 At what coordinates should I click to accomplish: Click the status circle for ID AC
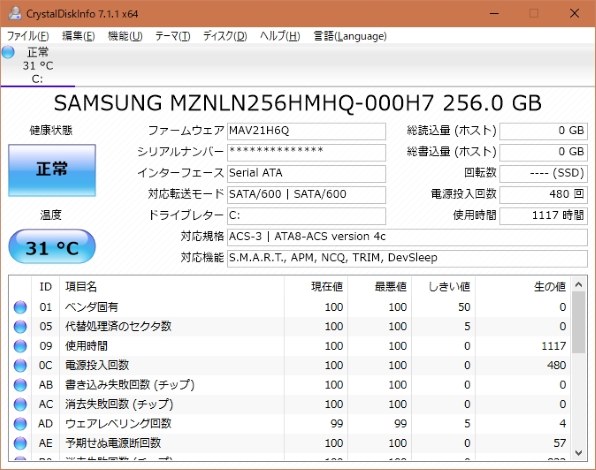click(20, 404)
